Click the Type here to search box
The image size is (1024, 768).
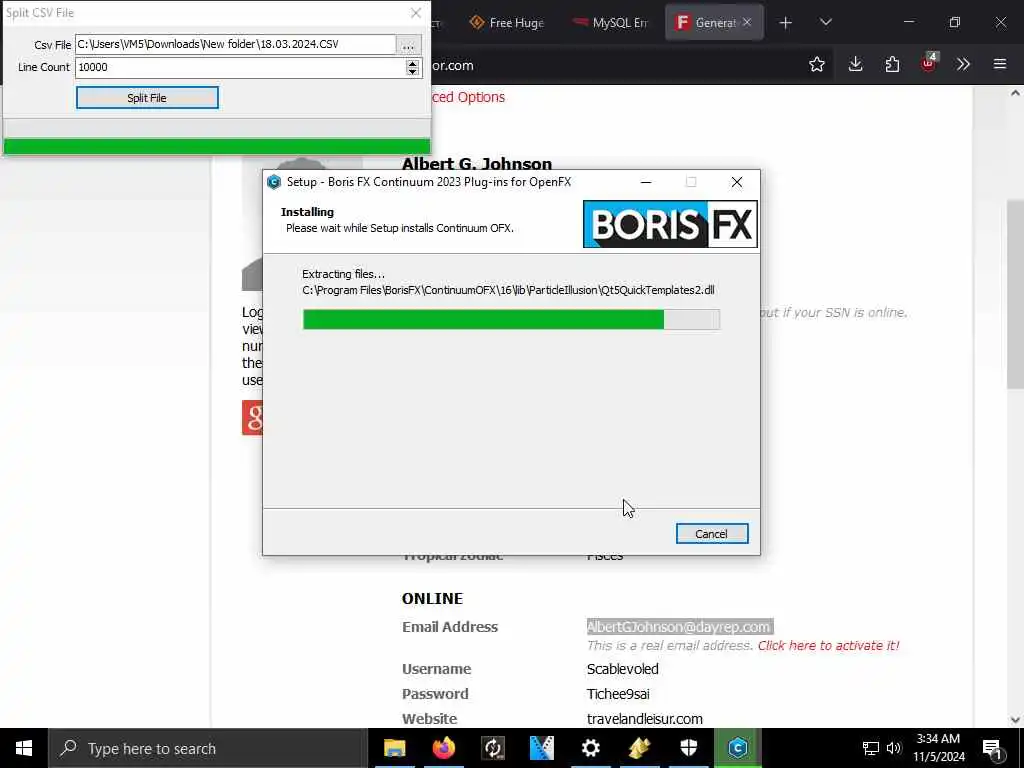(x=208, y=748)
